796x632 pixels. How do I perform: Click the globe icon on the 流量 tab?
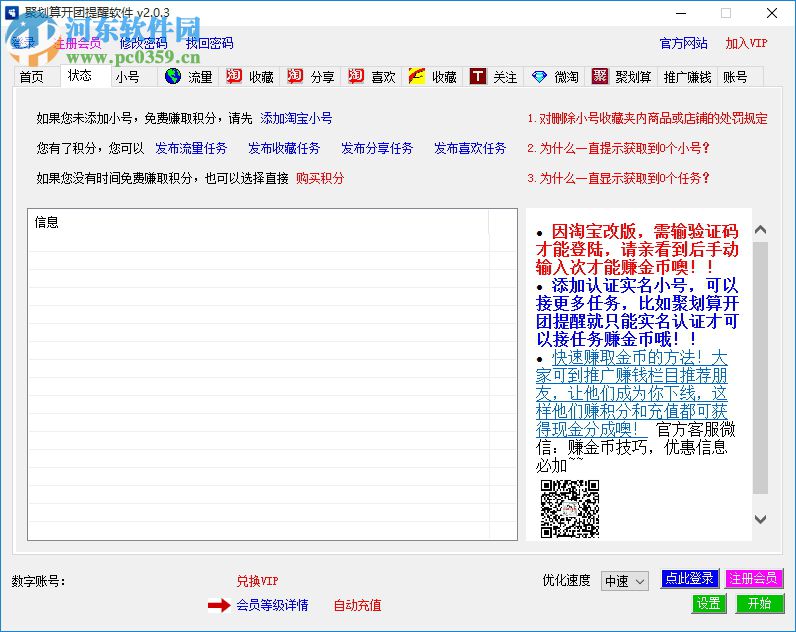pyautogui.click(x=173, y=76)
